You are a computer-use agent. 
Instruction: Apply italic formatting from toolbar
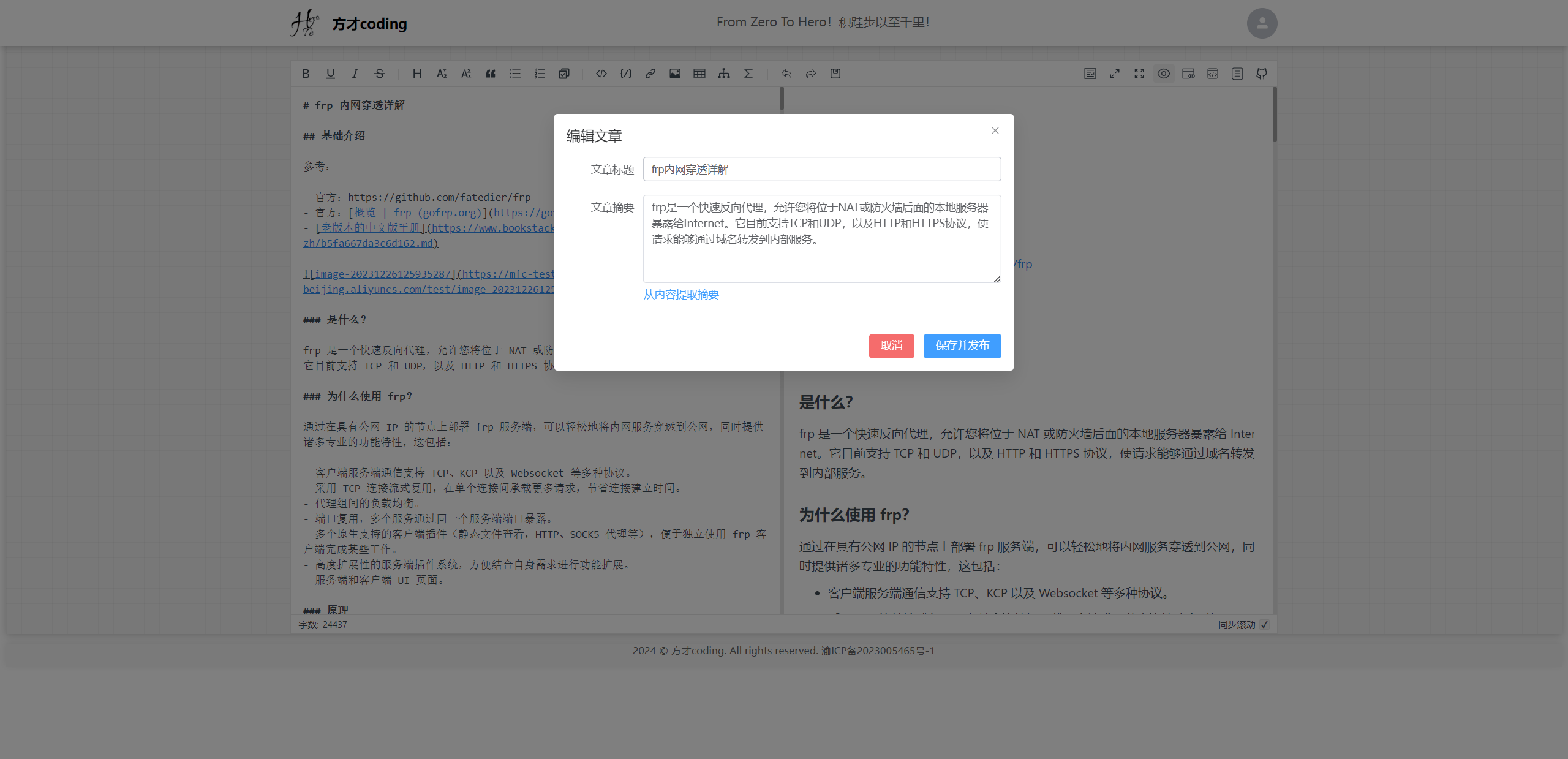click(355, 74)
